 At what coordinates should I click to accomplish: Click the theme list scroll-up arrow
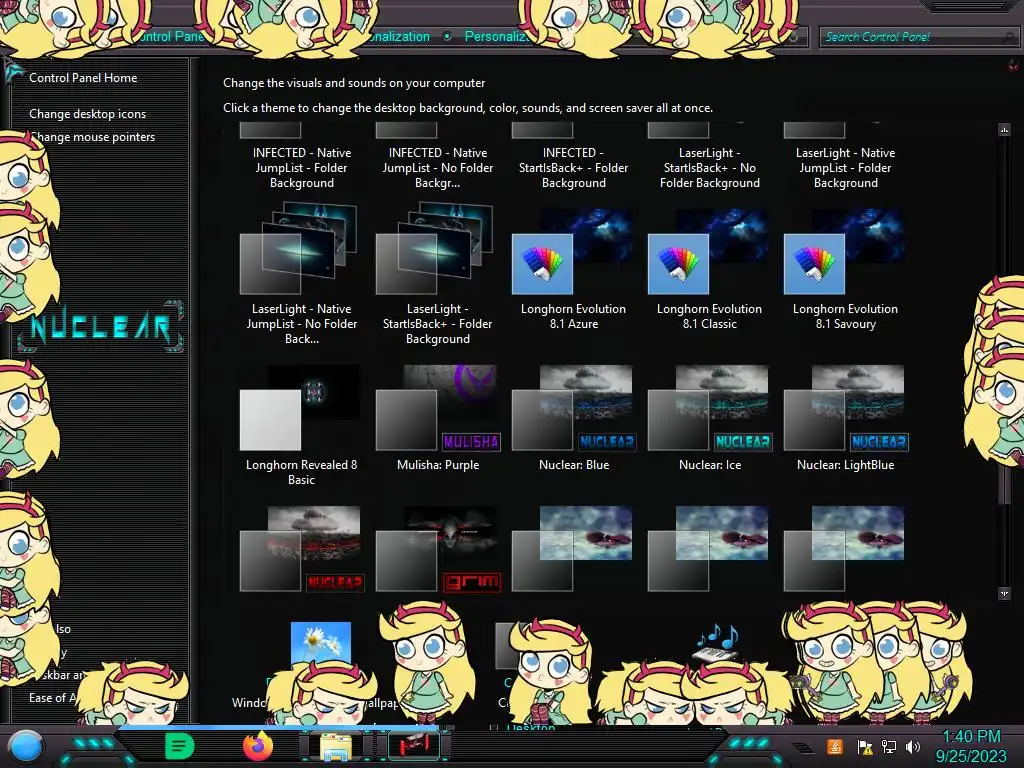[x=1004, y=130]
